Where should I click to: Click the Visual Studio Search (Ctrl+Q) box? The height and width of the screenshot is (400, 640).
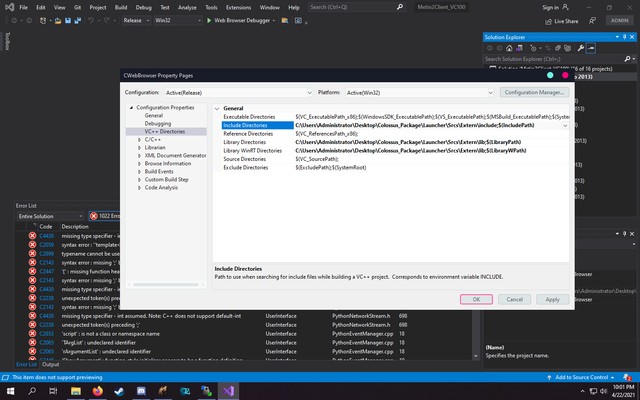356,7
